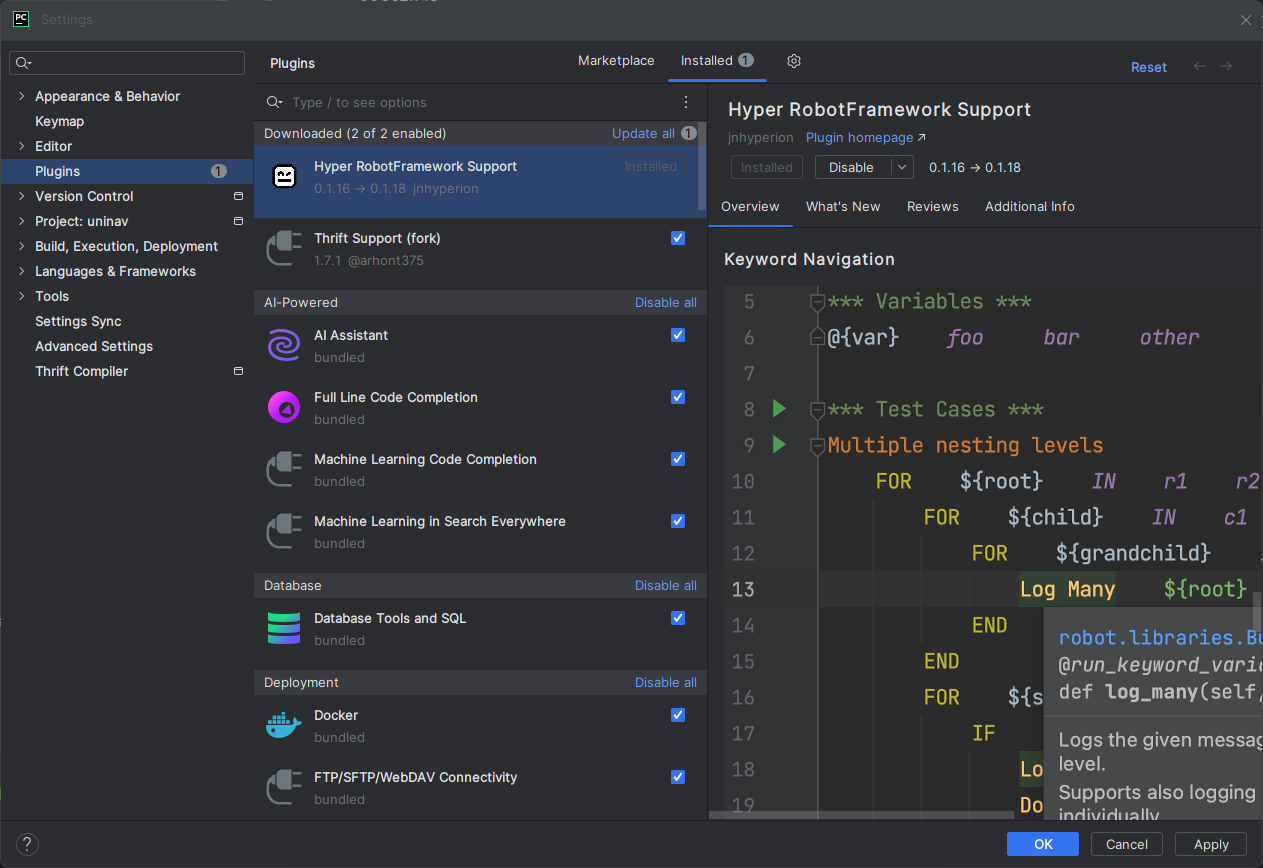Select the Installed tab
The image size is (1263, 868).
click(x=717, y=61)
